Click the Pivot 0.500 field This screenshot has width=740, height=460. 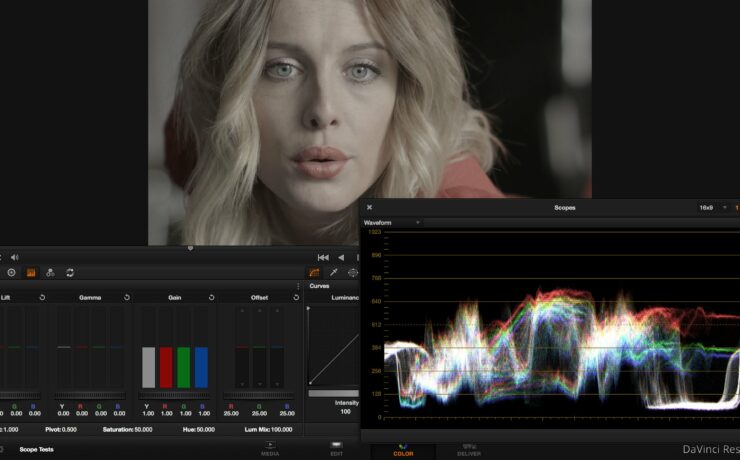click(x=61, y=429)
